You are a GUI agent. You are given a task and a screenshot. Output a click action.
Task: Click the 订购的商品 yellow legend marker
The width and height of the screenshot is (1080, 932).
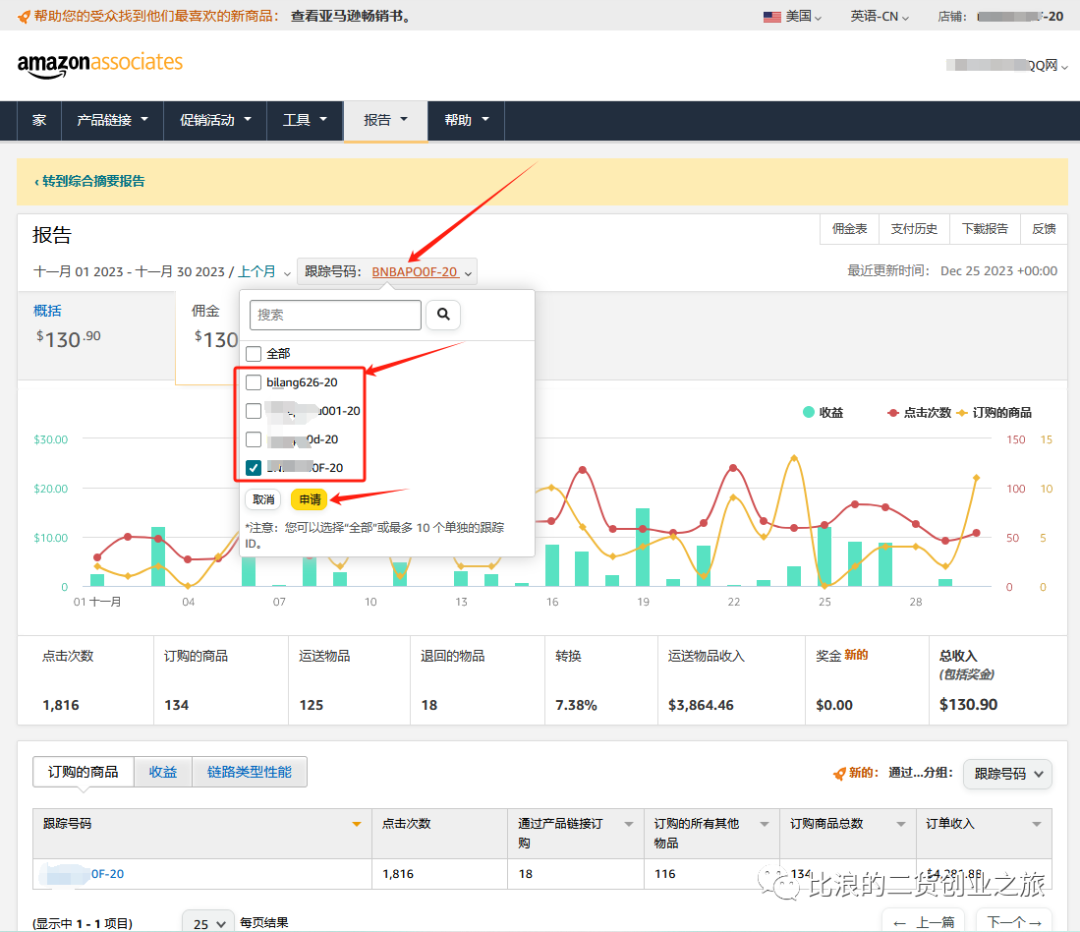[962, 413]
